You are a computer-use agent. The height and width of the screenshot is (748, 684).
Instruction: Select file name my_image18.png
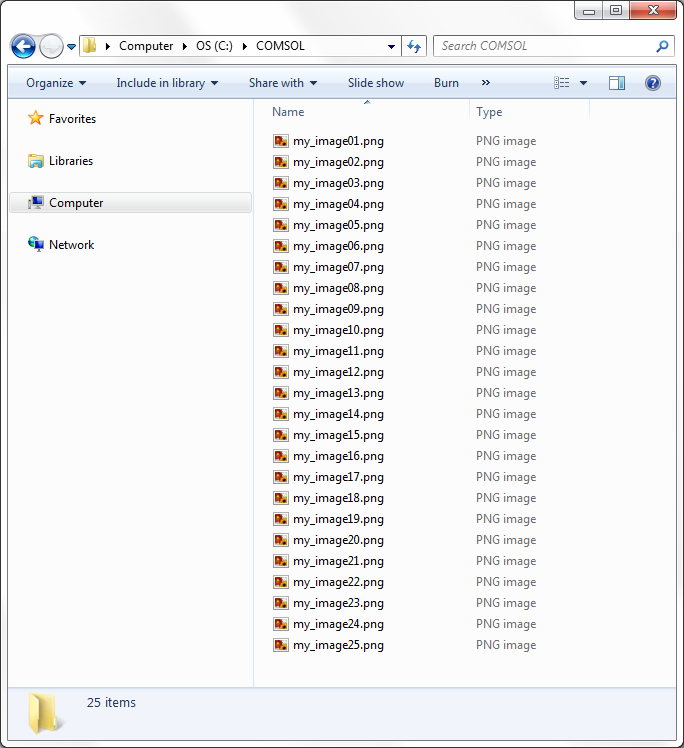click(x=338, y=498)
